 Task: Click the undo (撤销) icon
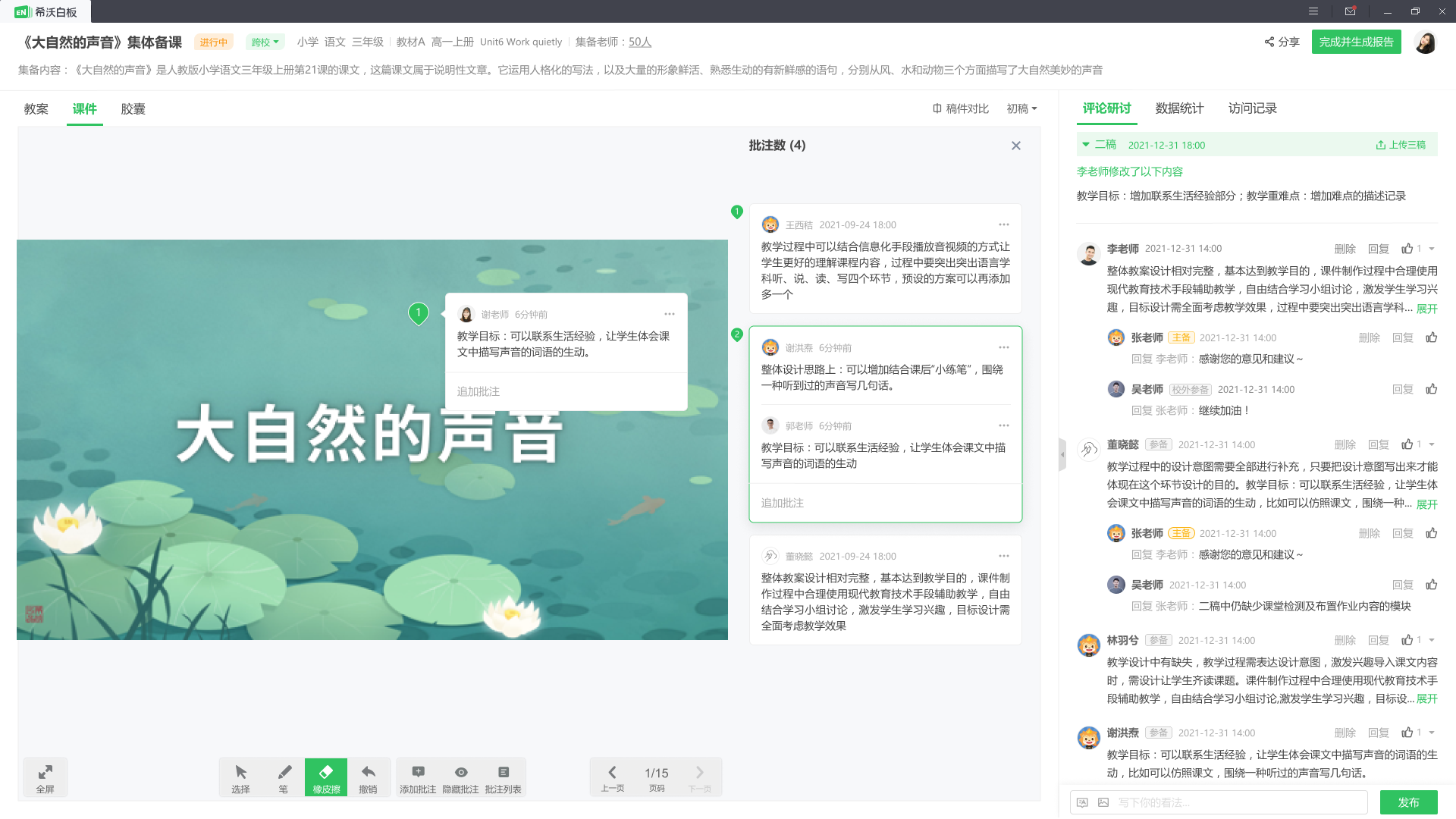[x=368, y=777]
